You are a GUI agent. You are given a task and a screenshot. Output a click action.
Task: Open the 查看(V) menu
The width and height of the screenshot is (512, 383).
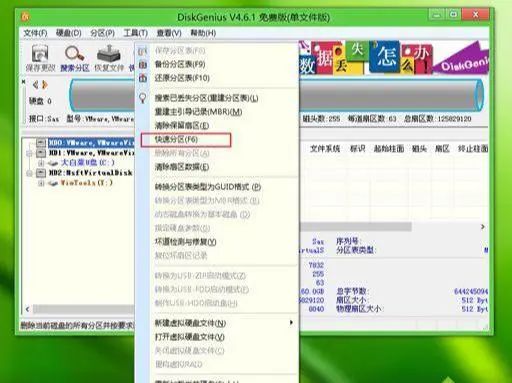169,33
